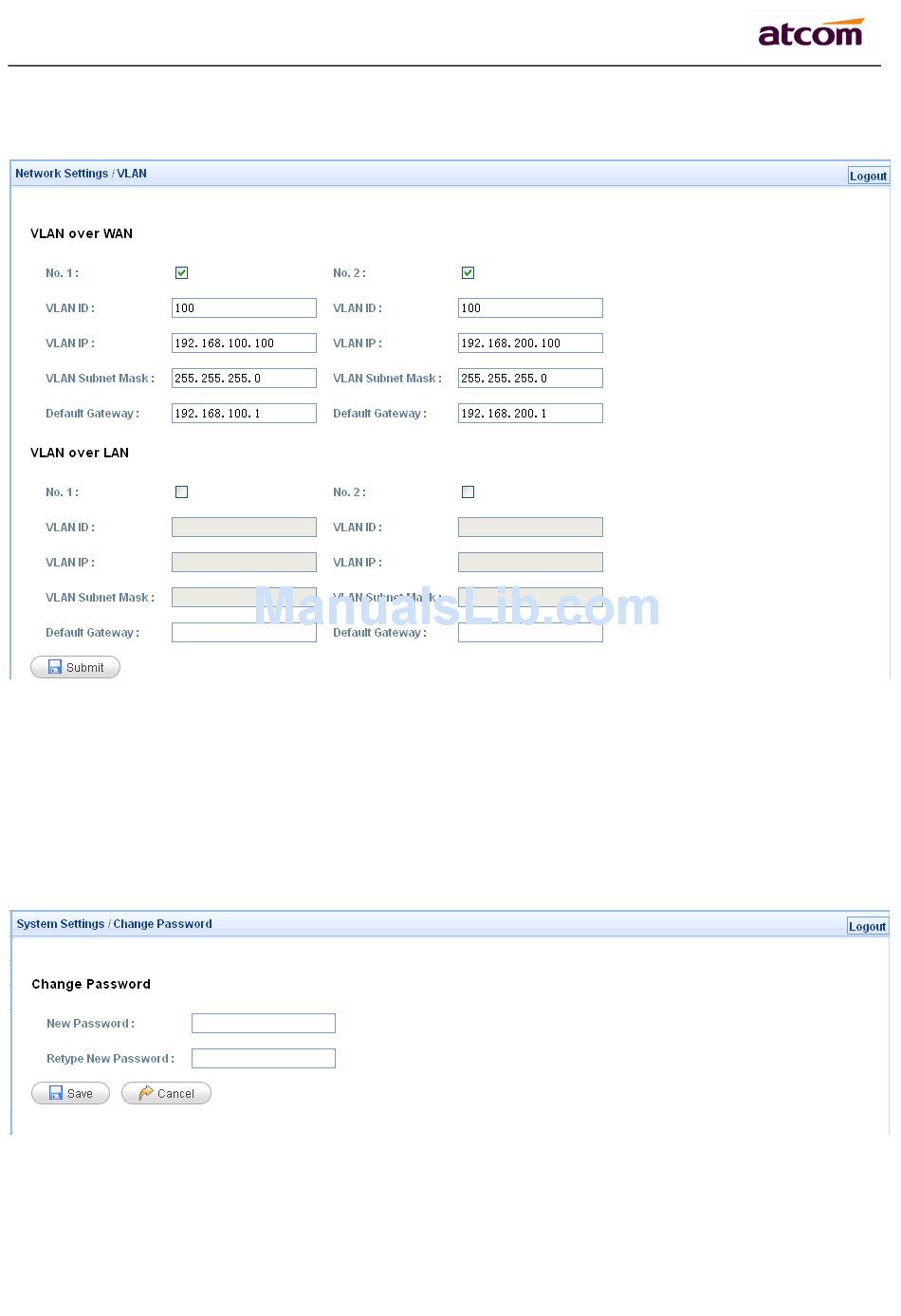Click WAN No. 2 VLAN Subnet Mask field
901x1316 pixels.
pos(530,379)
